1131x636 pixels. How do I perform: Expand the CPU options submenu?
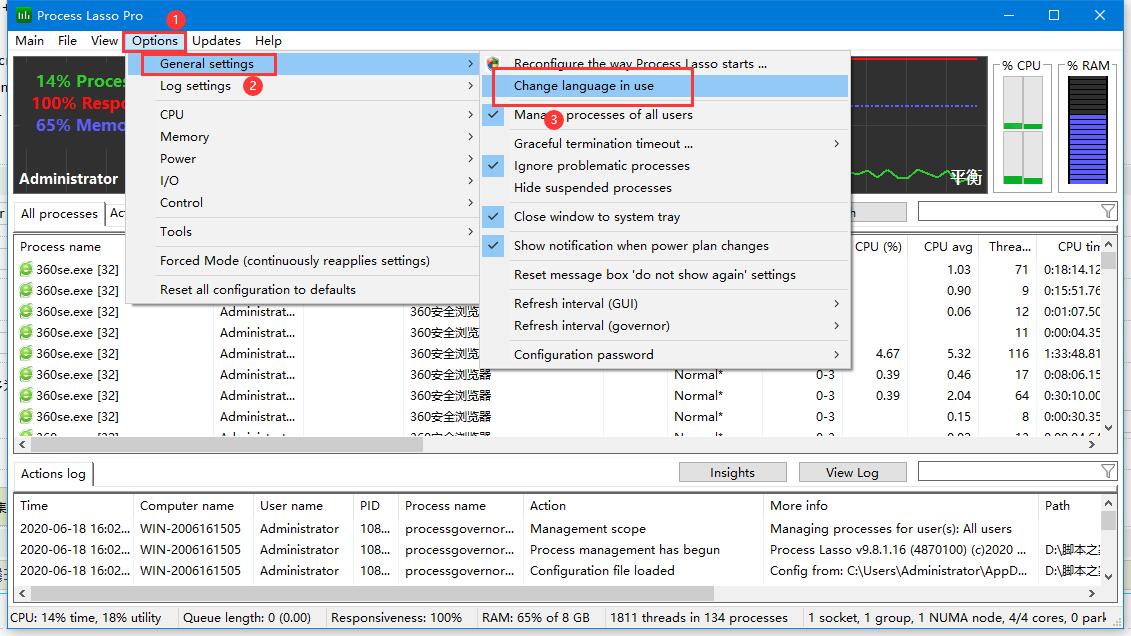tap(302, 115)
